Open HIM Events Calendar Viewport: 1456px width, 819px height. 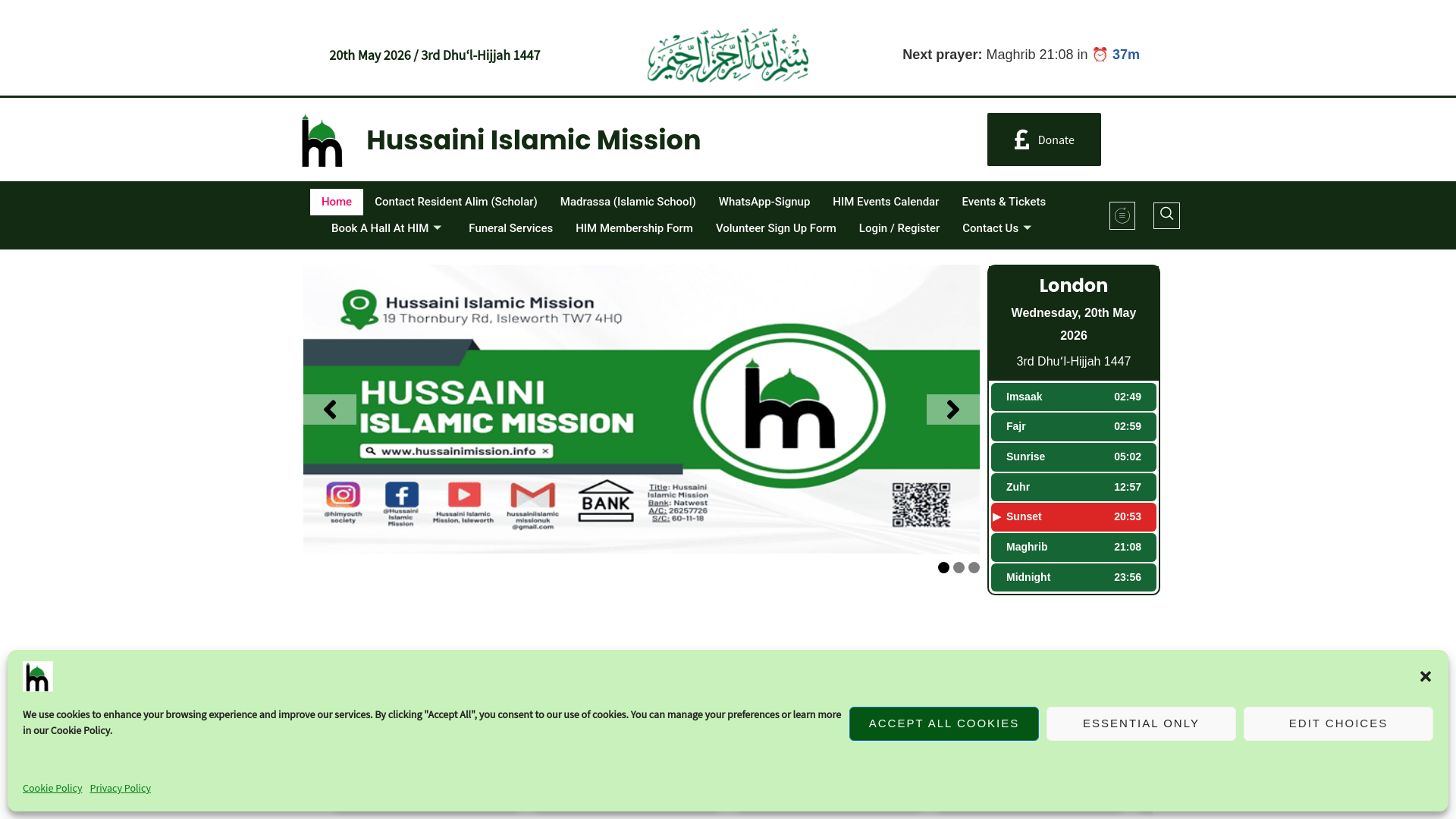[x=886, y=202]
